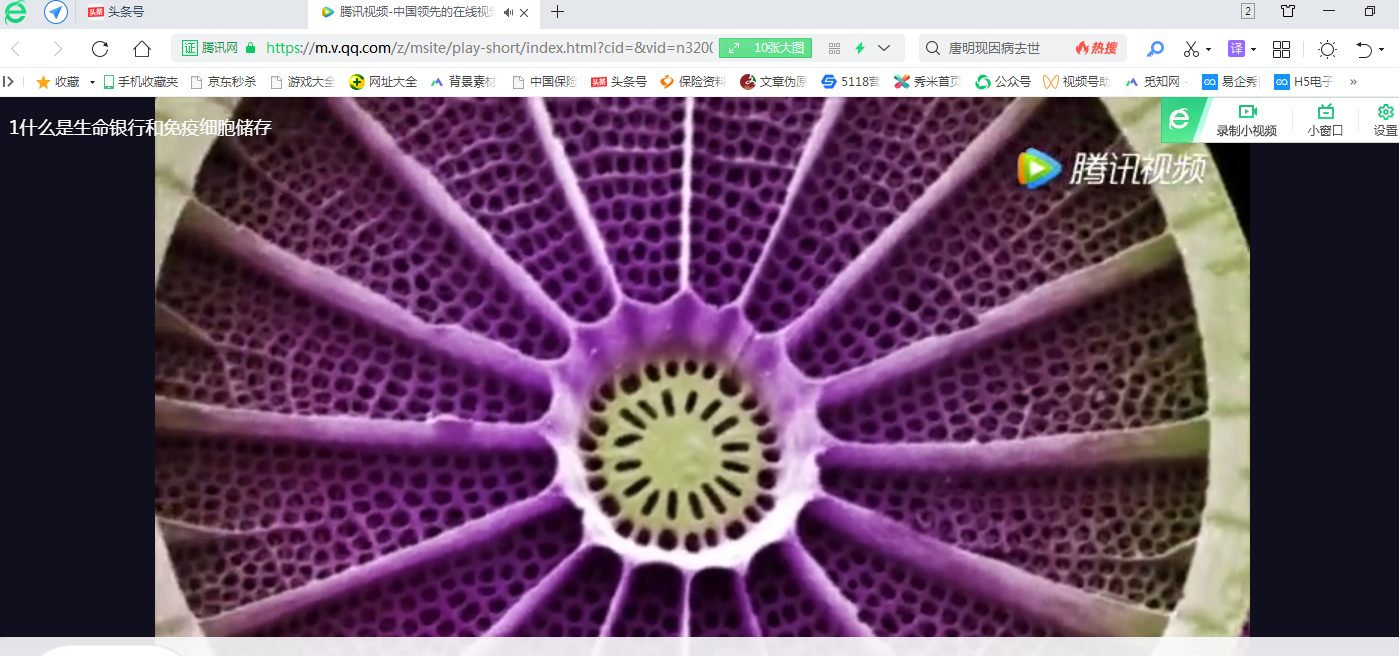Mute the playing 腾讯视频 tab audio

coord(508,13)
